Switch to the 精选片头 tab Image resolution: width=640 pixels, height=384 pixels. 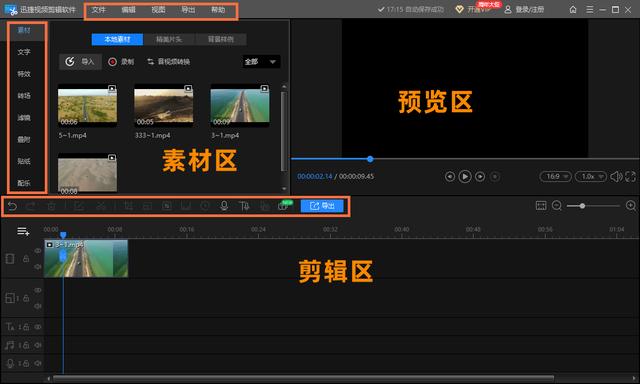pyautogui.click(x=169, y=39)
